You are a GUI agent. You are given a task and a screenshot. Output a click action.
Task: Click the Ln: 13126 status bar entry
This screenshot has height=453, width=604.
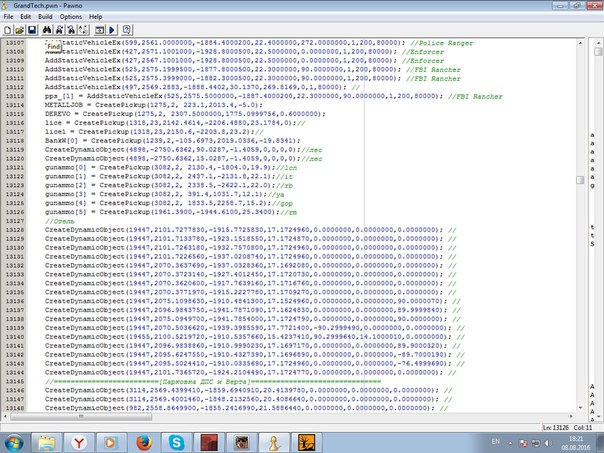click(555, 428)
